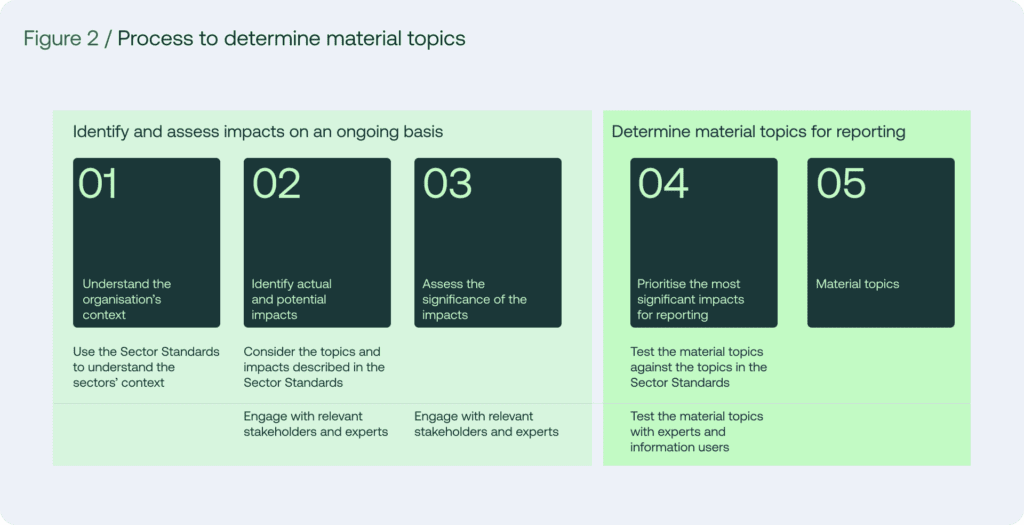Click the 05 Material topics card
The image size is (1024, 525).
[x=881, y=242]
